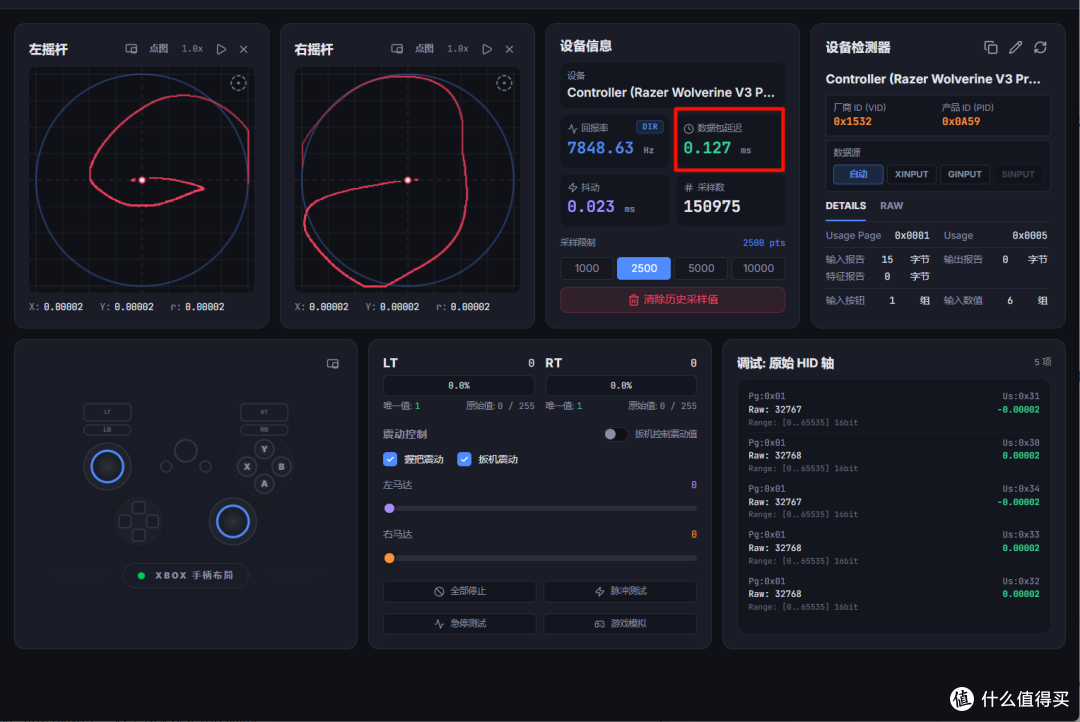Switch left stick to dot-plot mode

point(158,49)
